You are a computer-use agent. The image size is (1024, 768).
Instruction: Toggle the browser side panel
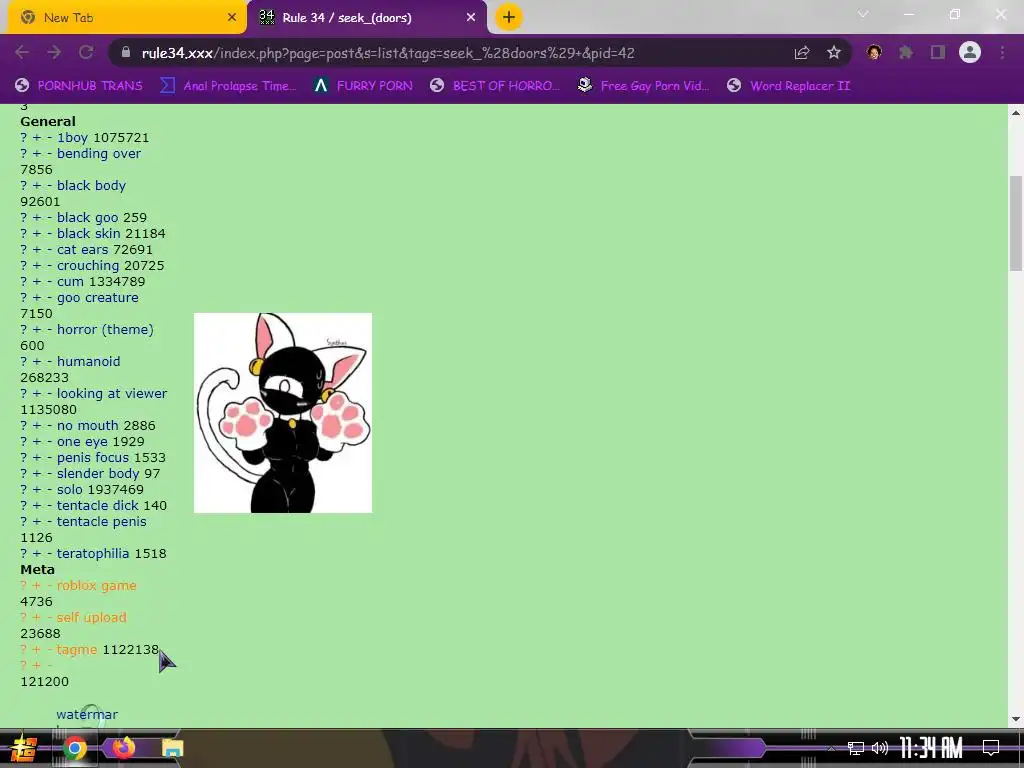(938, 52)
